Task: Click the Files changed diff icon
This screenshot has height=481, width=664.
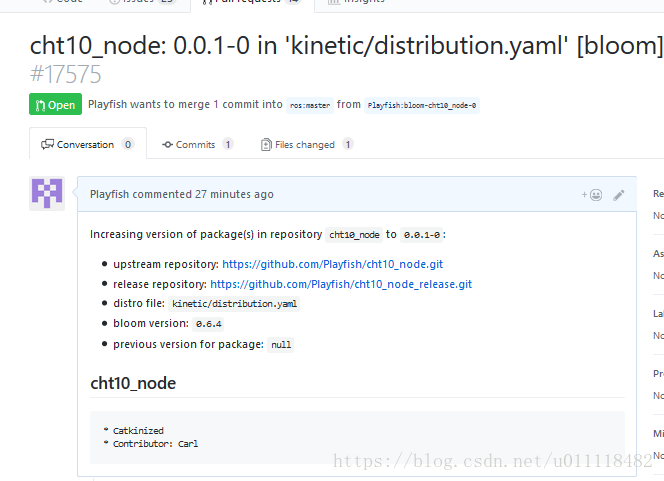Action: point(266,144)
